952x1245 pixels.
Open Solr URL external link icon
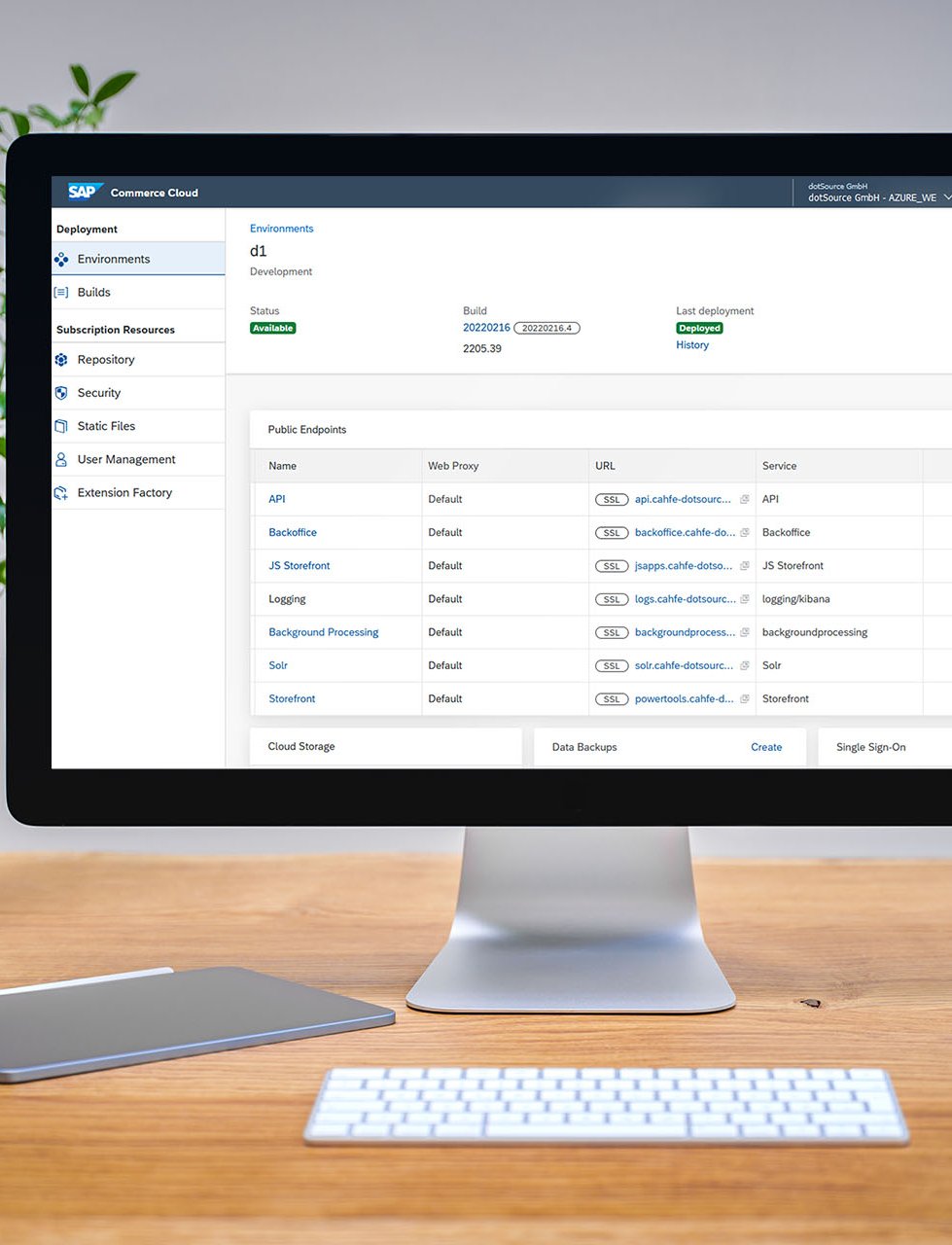[744, 666]
